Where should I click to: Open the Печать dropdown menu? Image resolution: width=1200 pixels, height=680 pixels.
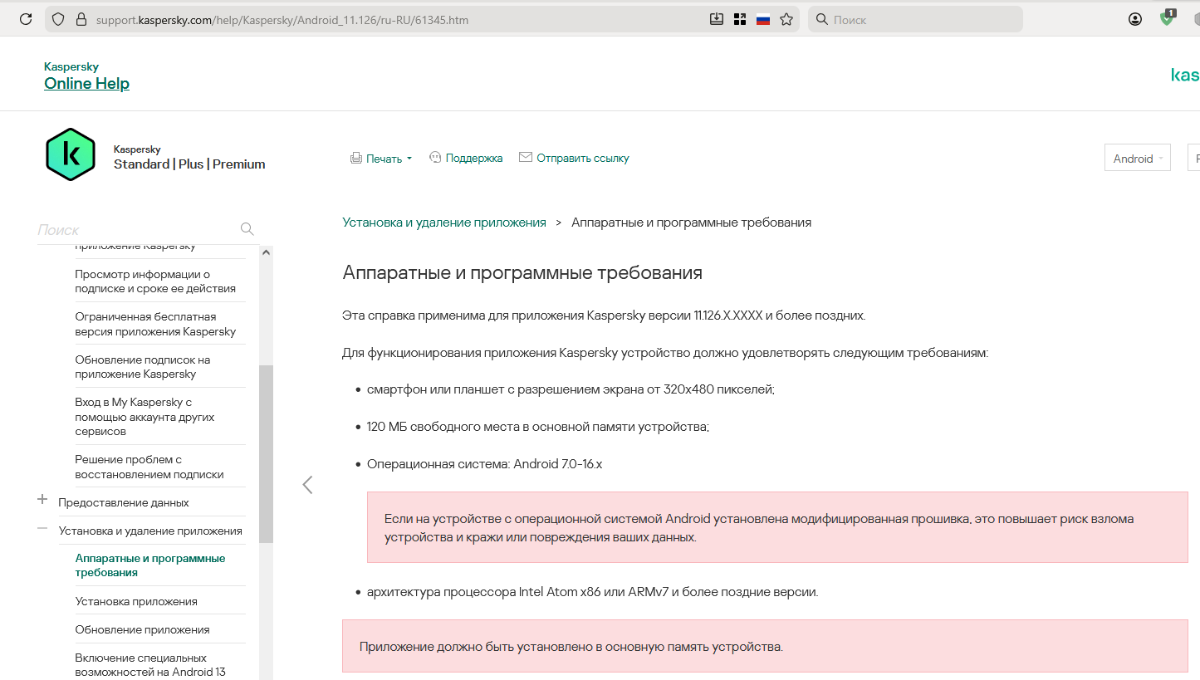click(388, 158)
